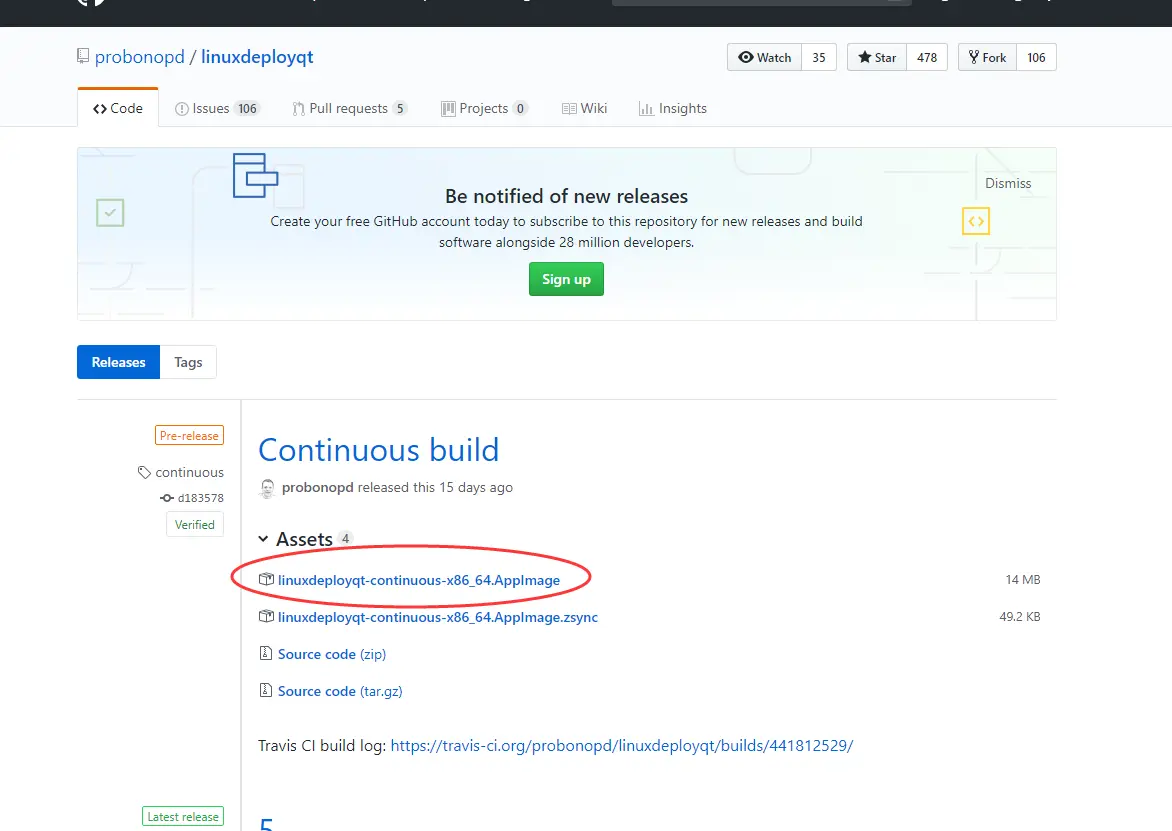Screen dimensions: 1172x831
Task: Click the Latest release label
Action: click(183, 817)
